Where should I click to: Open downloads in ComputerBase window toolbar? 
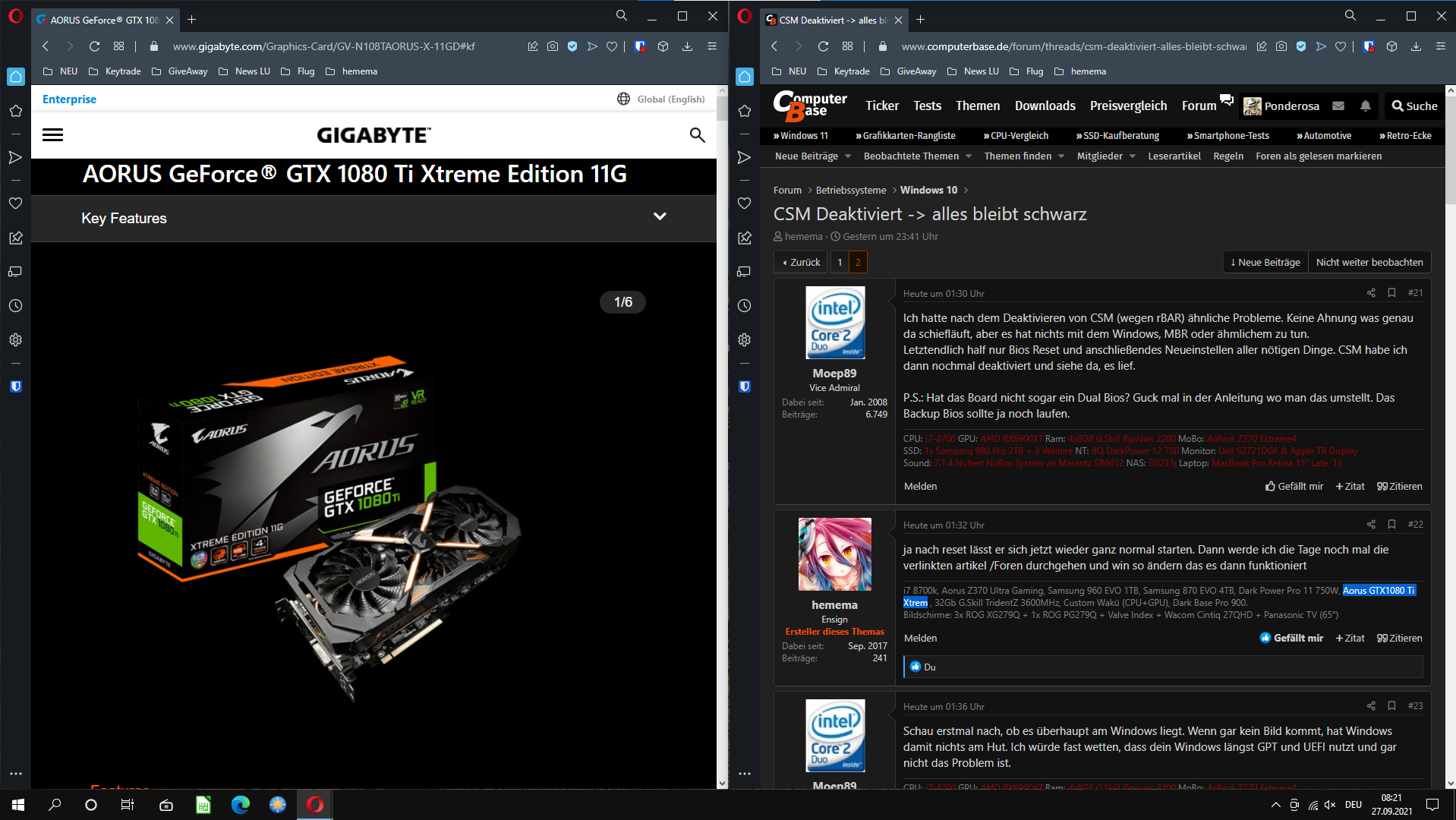[x=1416, y=46]
